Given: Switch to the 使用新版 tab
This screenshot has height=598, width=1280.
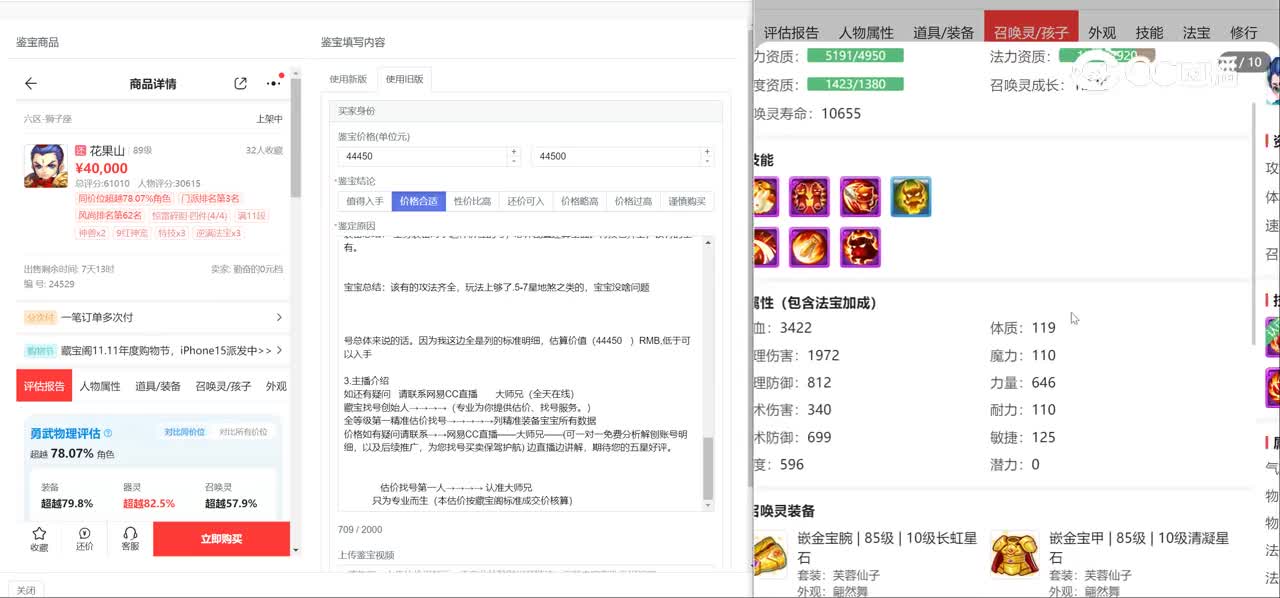Looking at the screenshot, I should (349, 79).
